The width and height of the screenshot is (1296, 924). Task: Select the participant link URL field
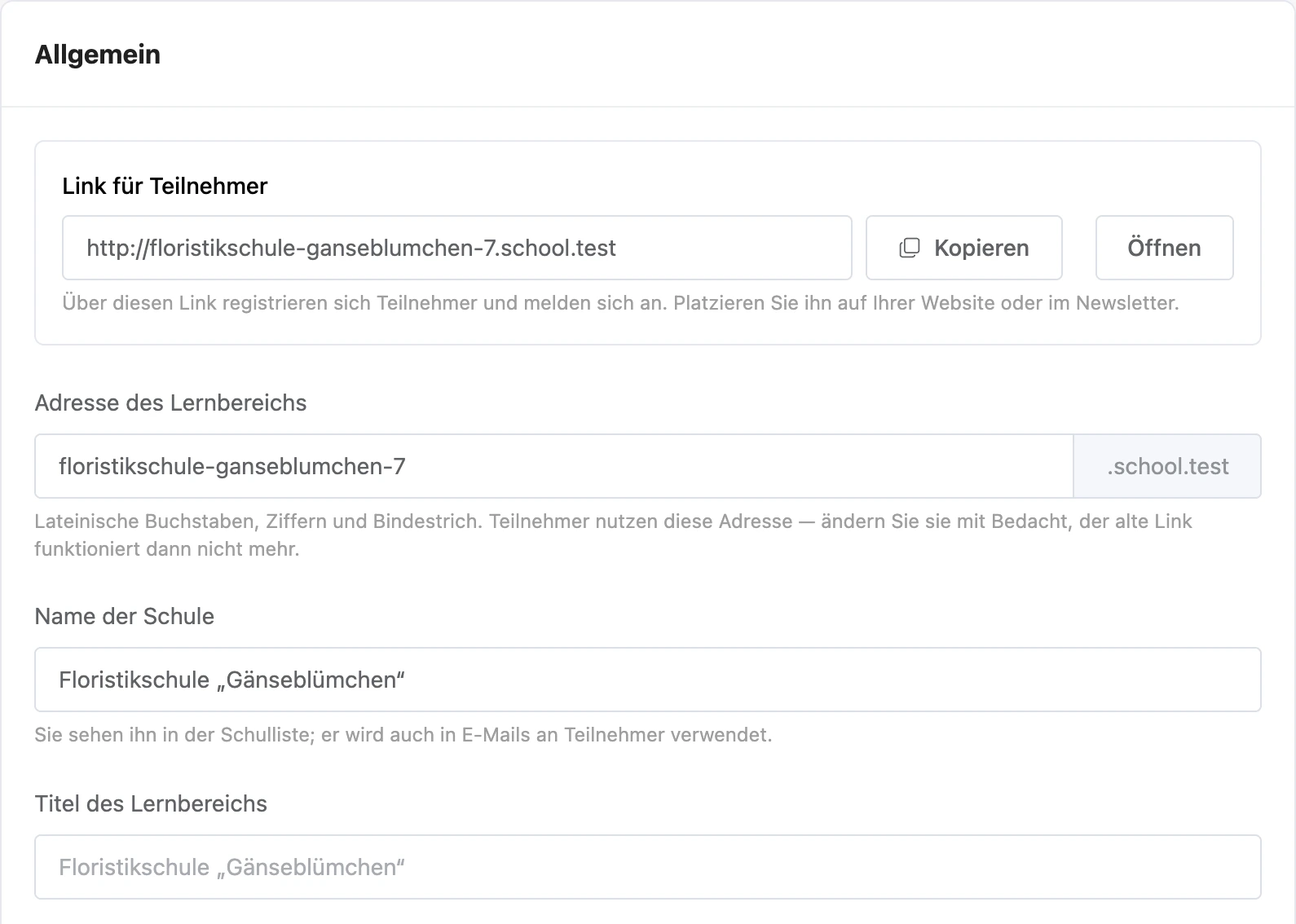[x=457, y=248]
